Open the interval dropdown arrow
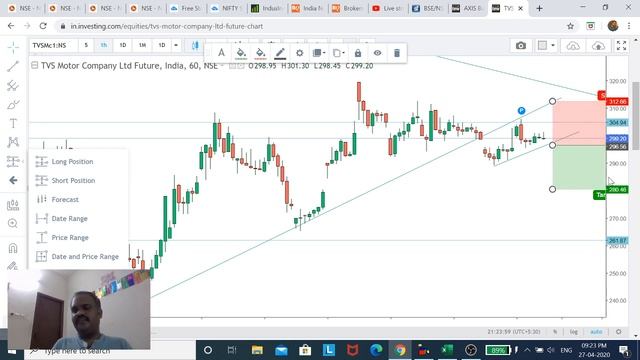 (x=176, y=45)
